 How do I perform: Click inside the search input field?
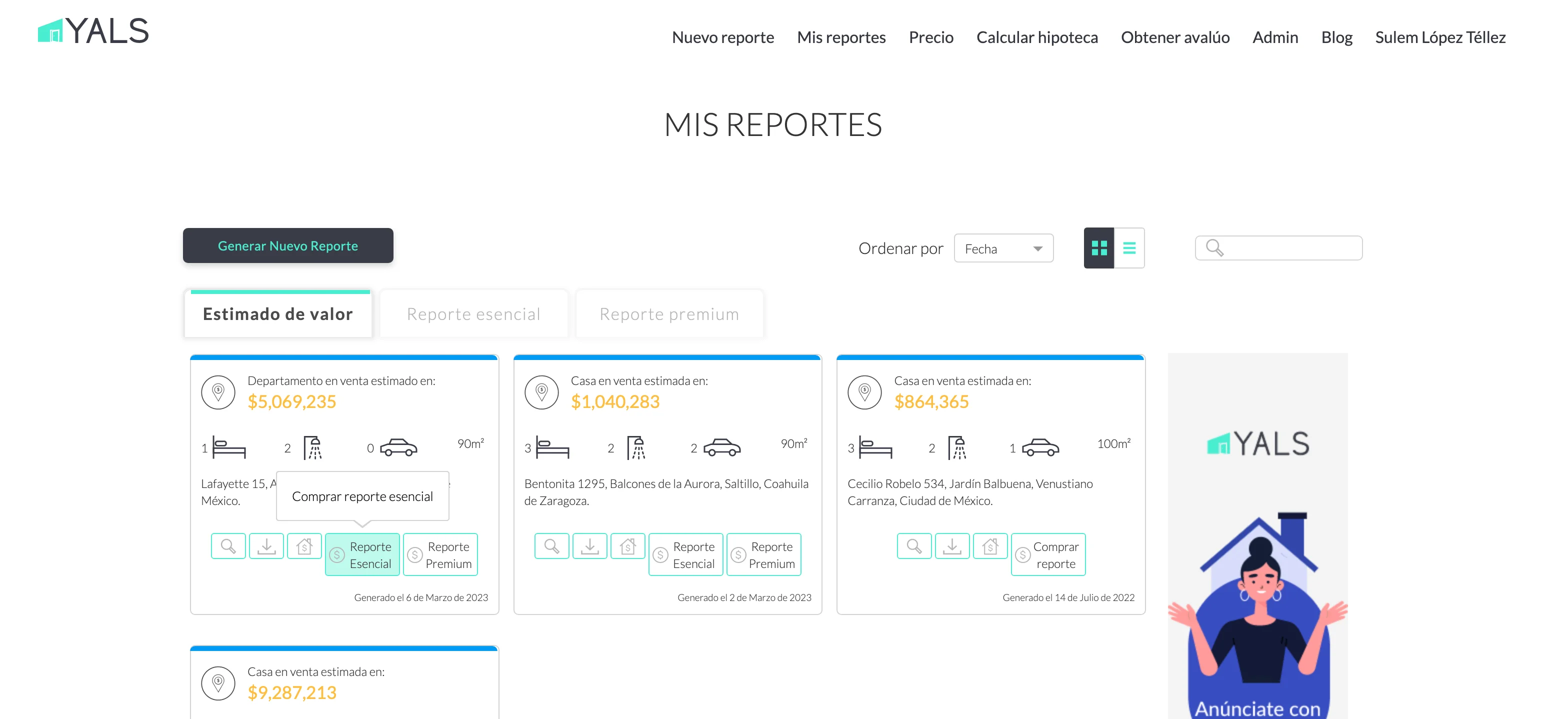[1278, 248]
